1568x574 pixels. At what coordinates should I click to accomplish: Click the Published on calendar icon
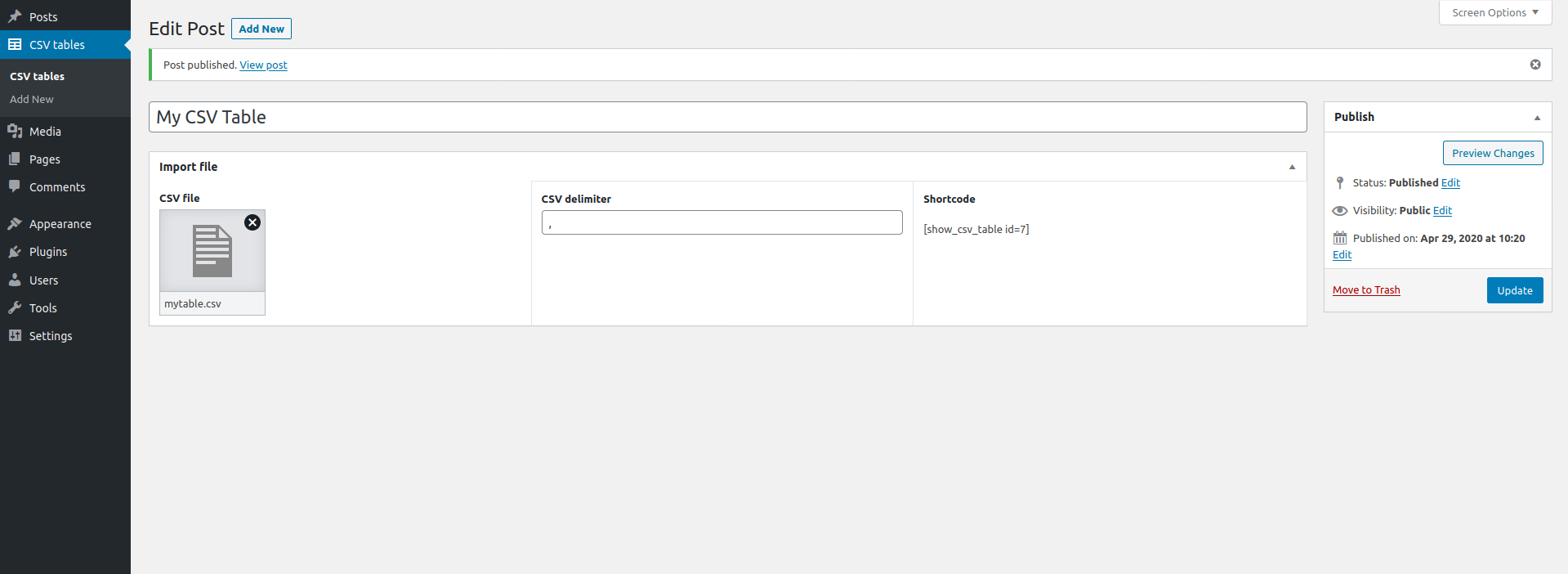1340,238
